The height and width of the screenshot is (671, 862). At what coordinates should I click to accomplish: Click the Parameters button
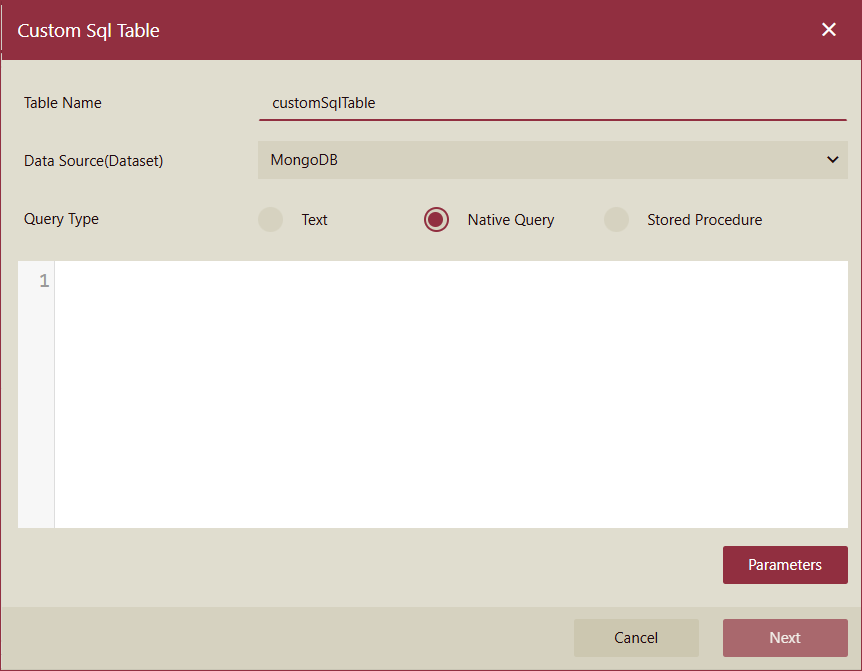[785, 564]
